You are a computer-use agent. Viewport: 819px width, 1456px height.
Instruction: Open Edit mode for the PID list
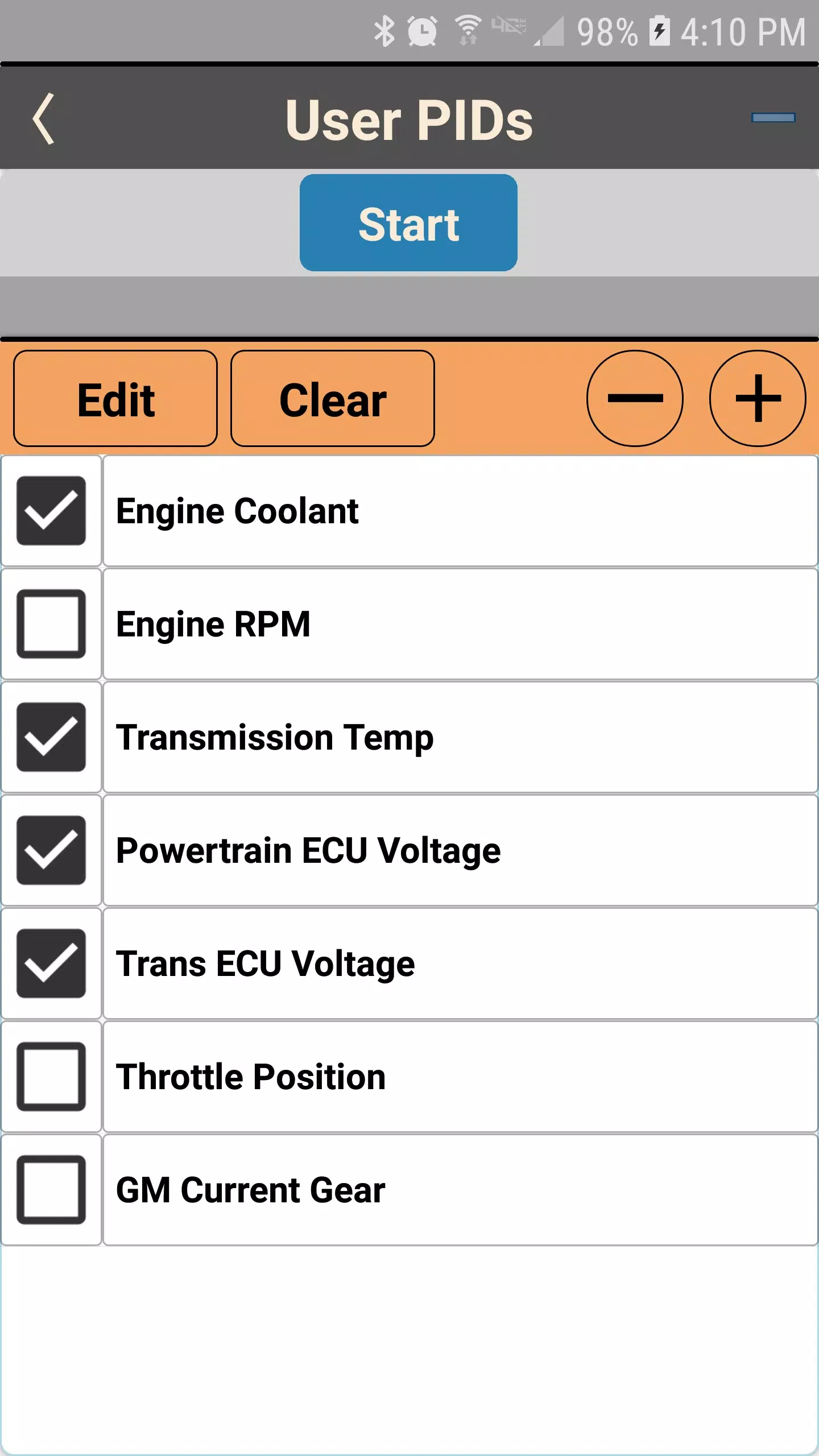pos(115,398)
